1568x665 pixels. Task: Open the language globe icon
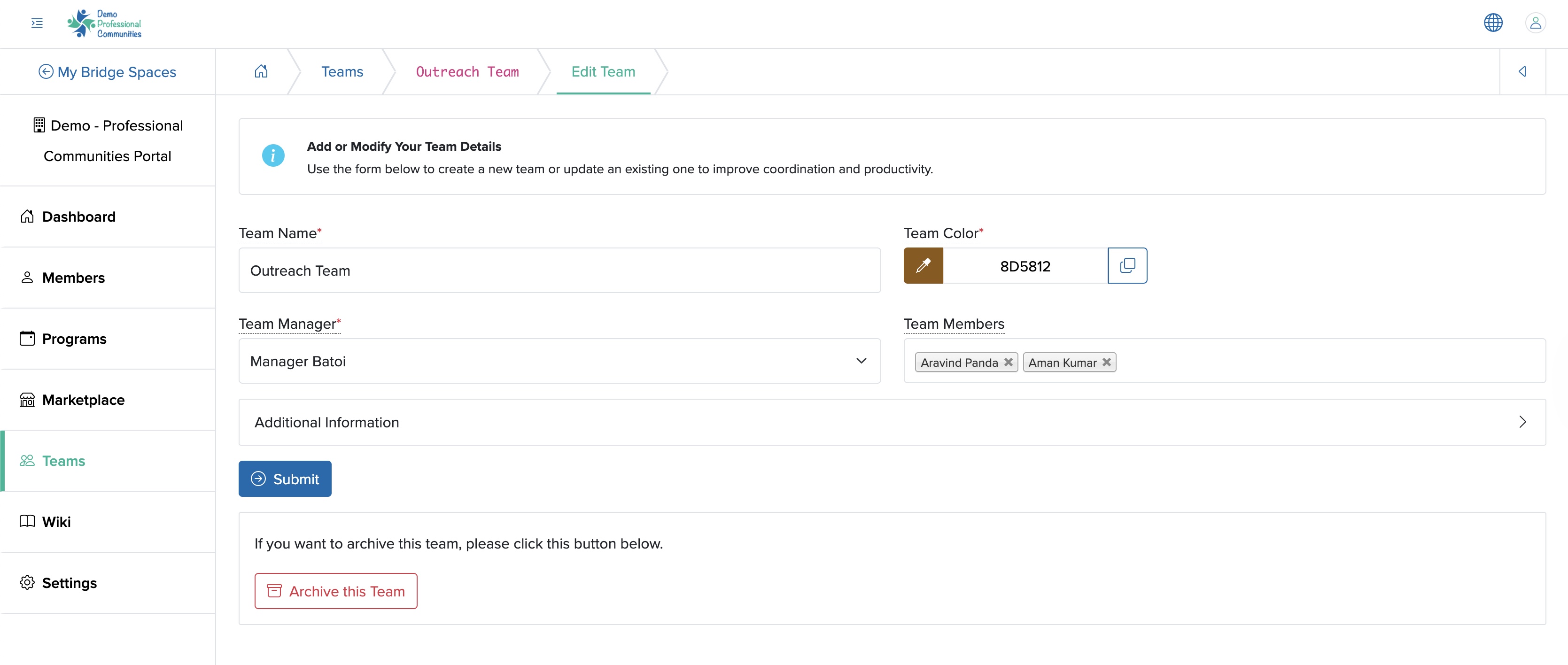tap(1493, 23)
